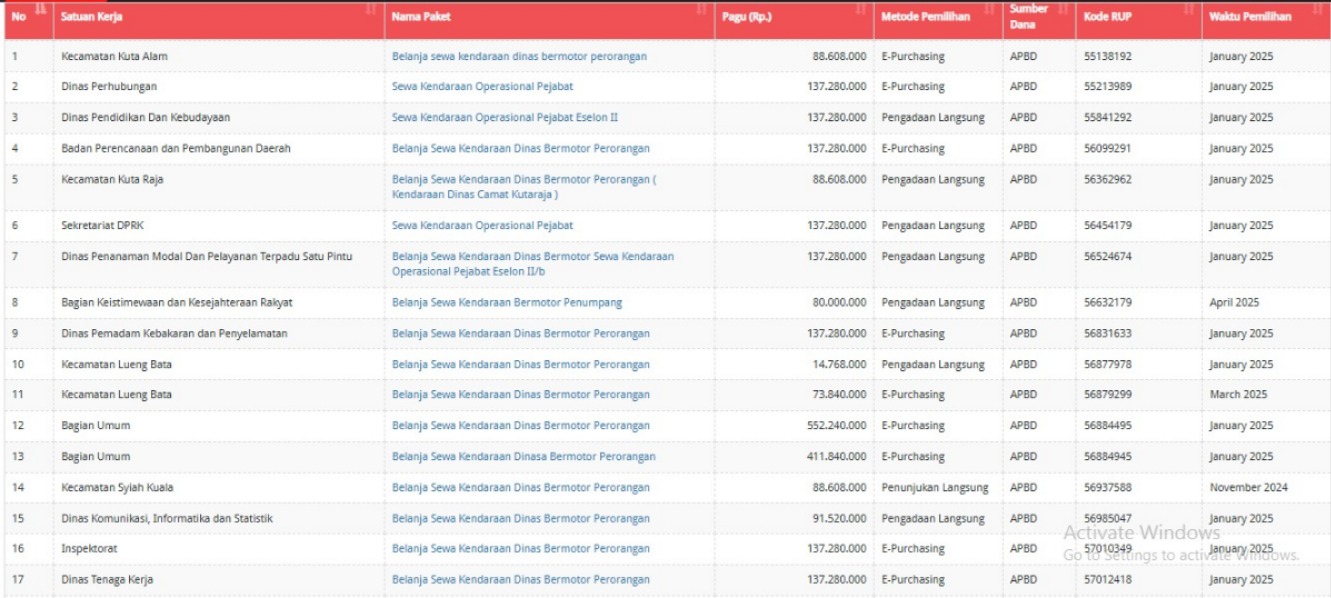Select Kode RUP 56884945
Viewport: 1331px width, 598px height.
tap(1108, 456)
